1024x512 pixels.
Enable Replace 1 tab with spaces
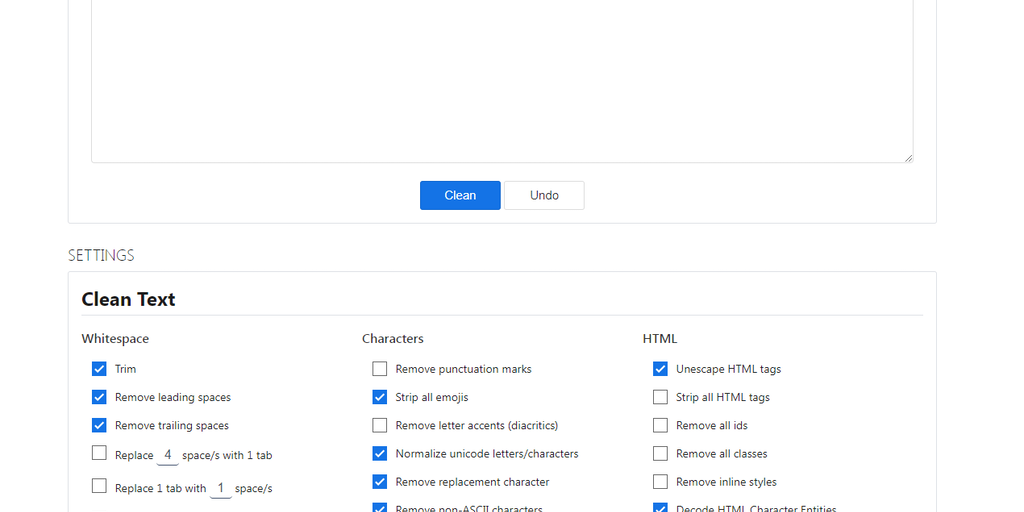pos(99,487)
